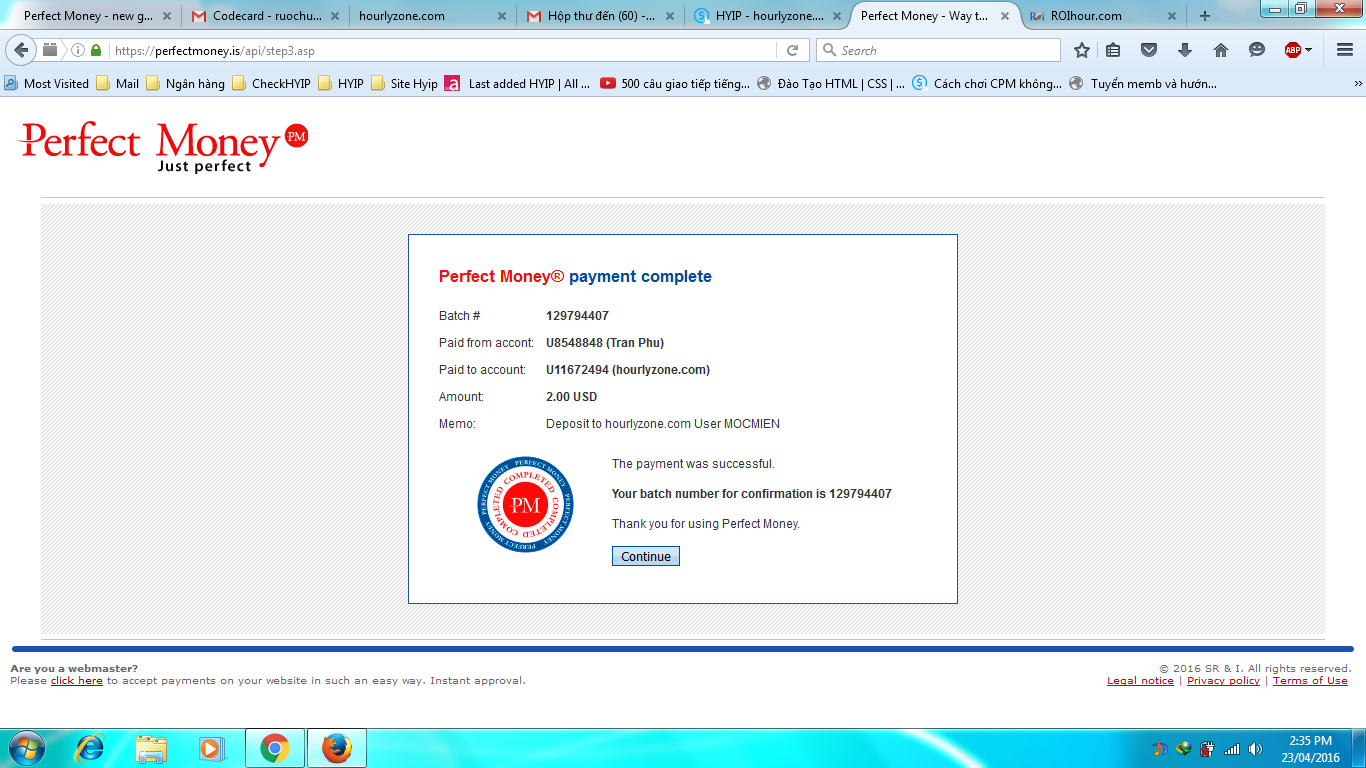The image size is (1366, 768).
Task: Open the Downloads arrow panel
Action: pyautogui.click(x=1185, y=50)
